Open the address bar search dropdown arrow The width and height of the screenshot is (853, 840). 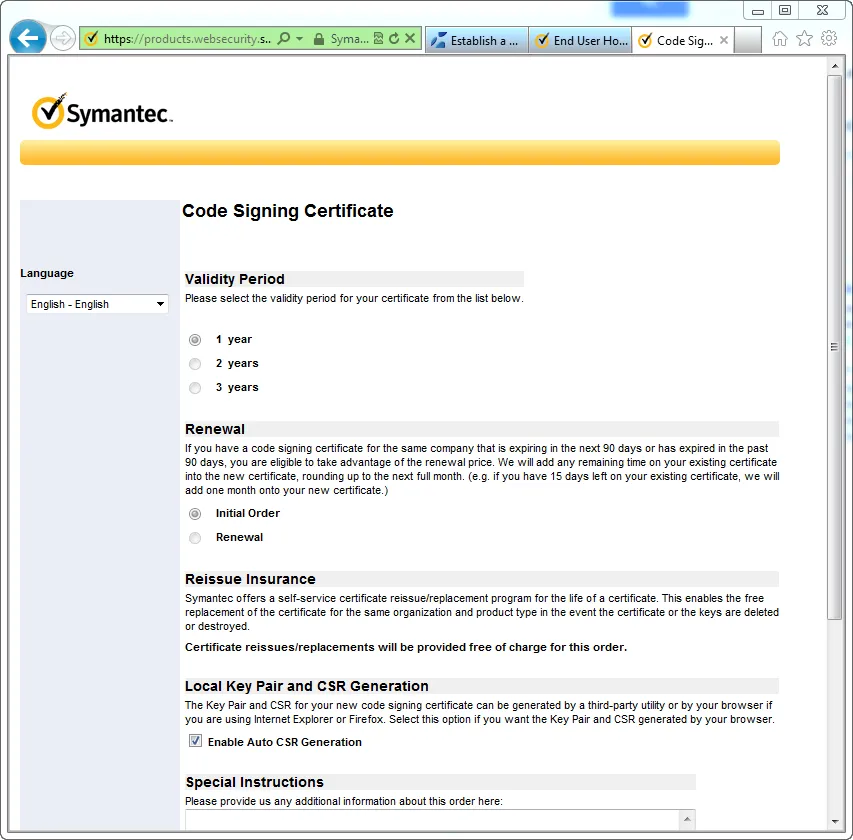click(x=299, y=39)
